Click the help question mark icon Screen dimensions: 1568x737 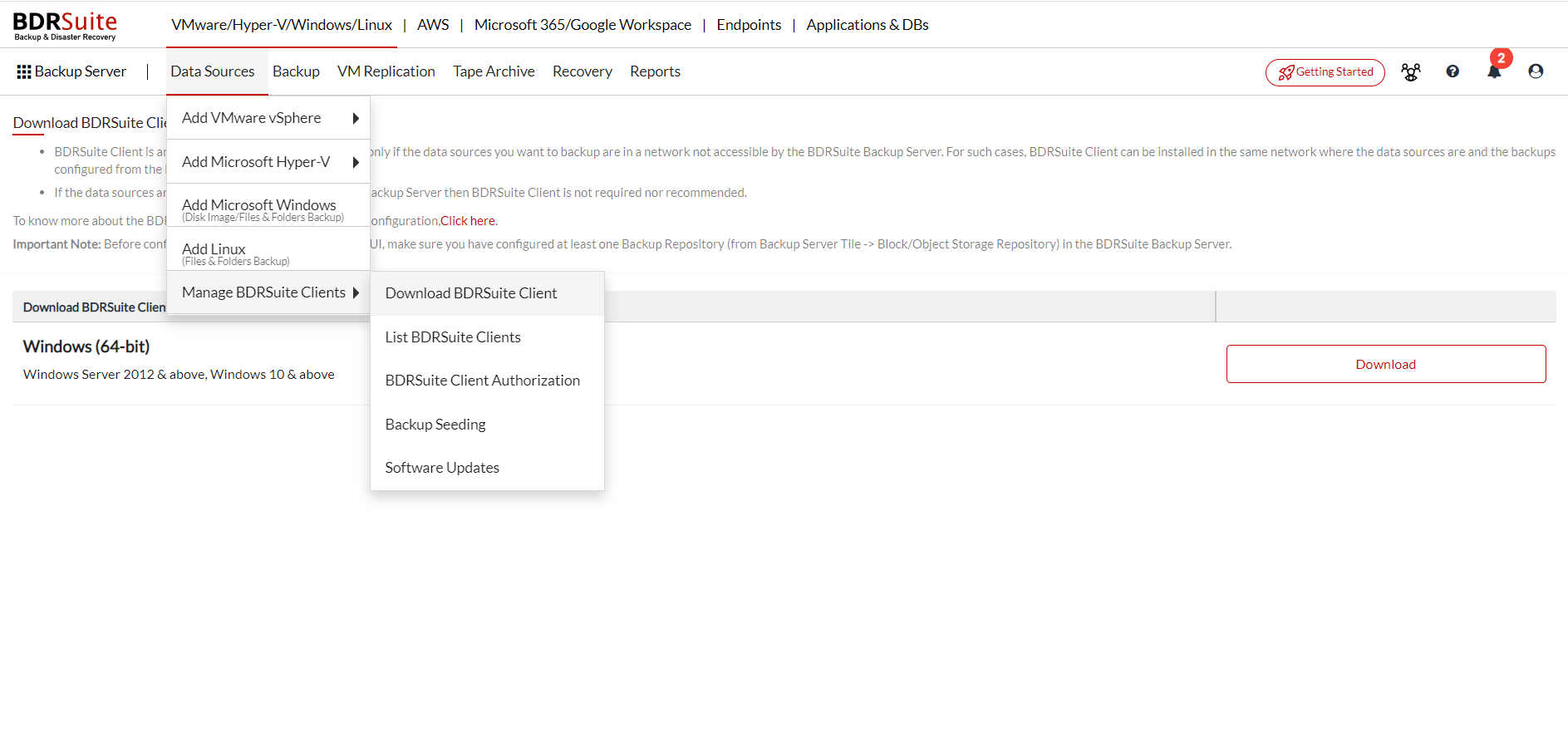click(x=1452, y=71)
